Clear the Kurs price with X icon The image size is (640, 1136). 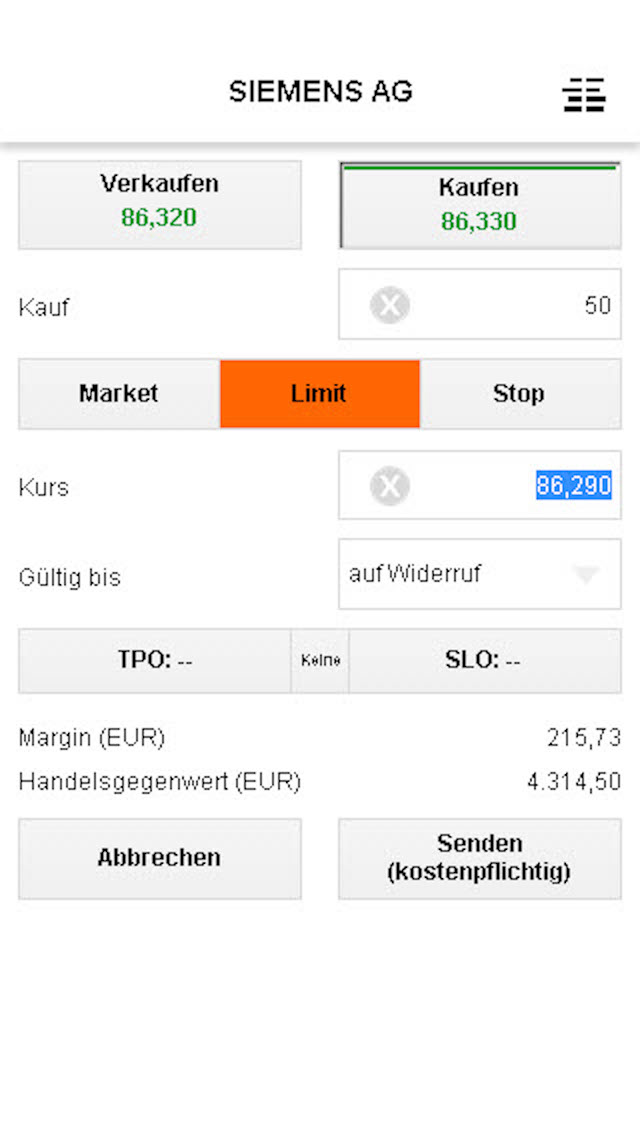[x=389, y=486]
